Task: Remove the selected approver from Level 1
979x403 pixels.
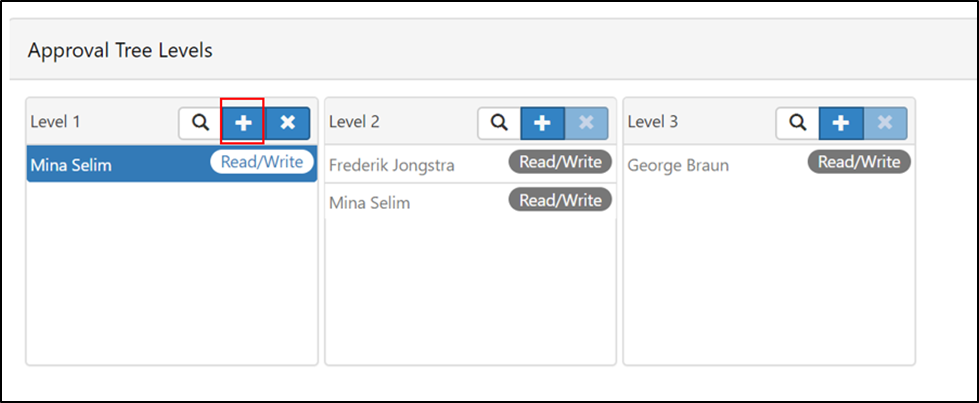Action: click(288, 122)
